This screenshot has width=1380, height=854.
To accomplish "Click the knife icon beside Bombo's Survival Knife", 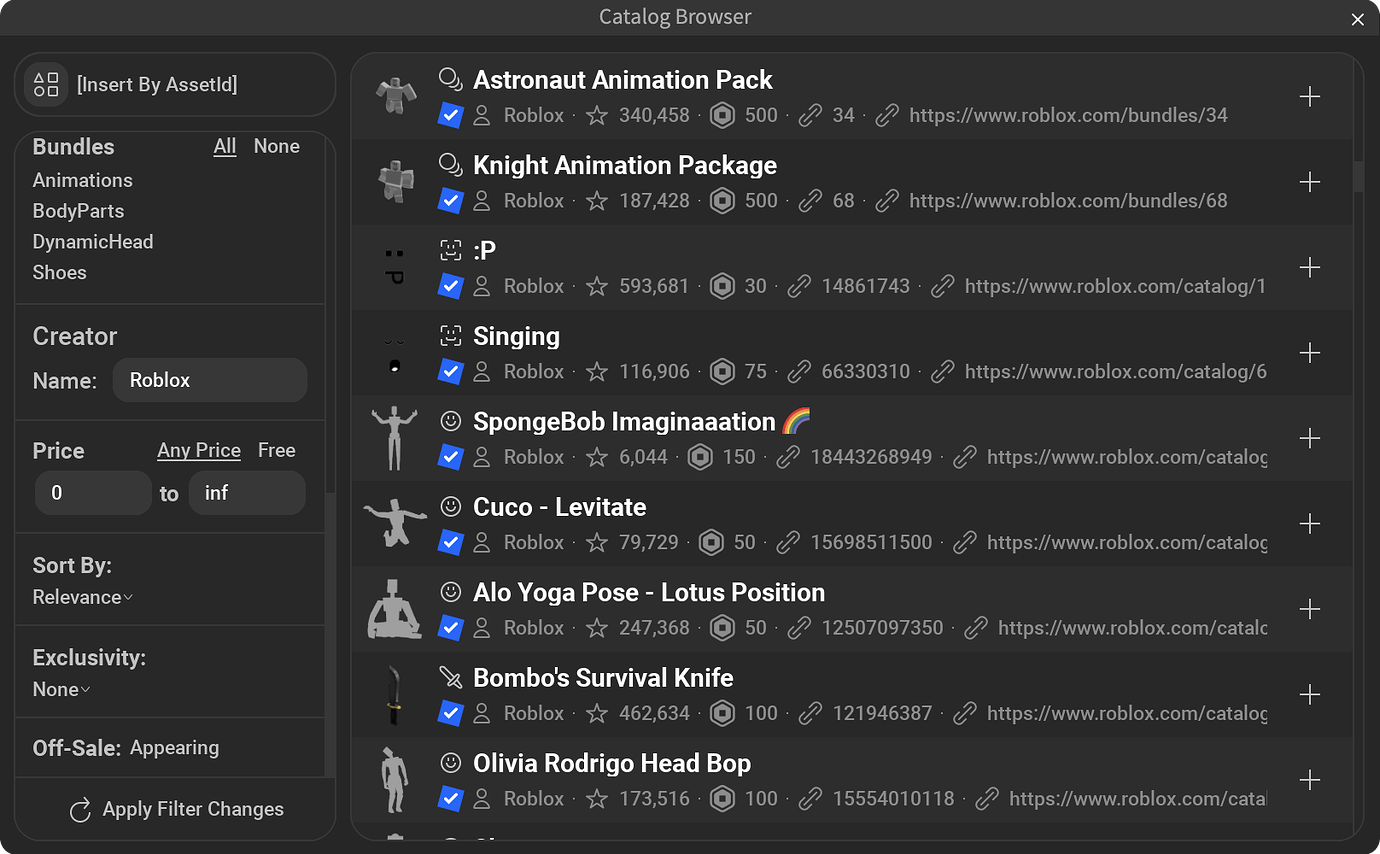I will click(450, 677).
